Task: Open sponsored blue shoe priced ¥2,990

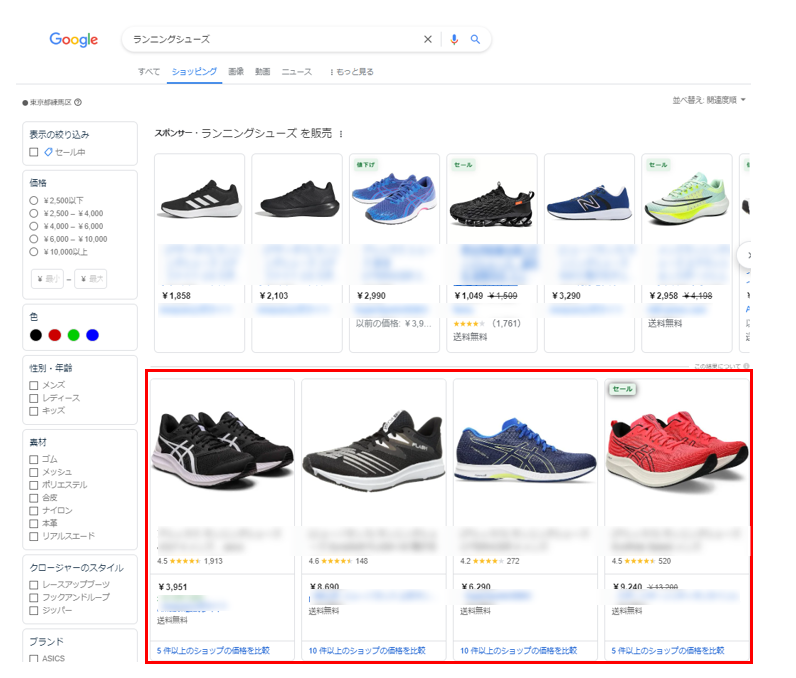Action: (394, 253)
